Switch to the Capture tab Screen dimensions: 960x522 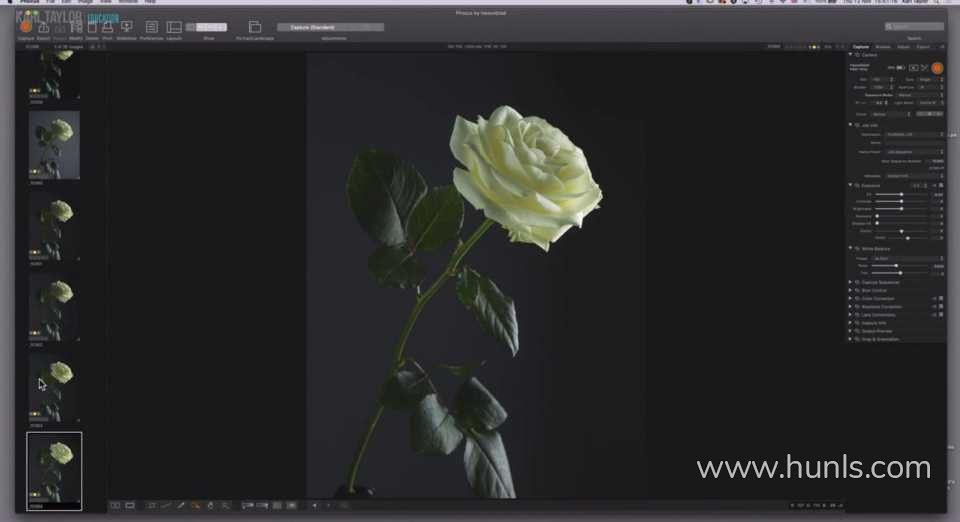pyautogui.click(x=861, y=47)
